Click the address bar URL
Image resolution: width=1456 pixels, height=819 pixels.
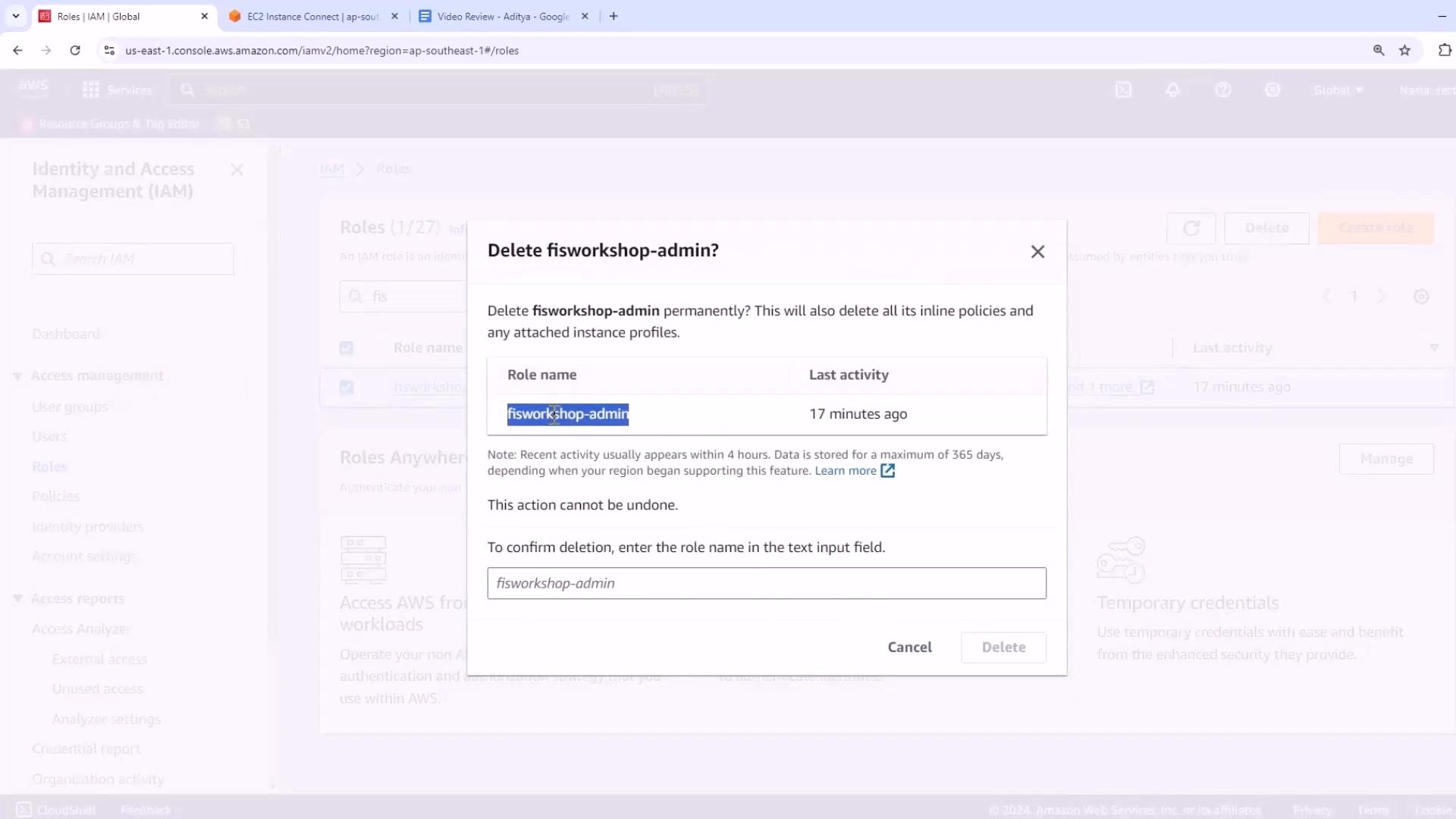[322, 51]
